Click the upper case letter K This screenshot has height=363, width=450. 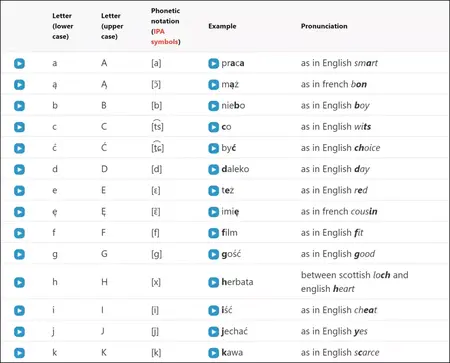click(x=104, y=353)
